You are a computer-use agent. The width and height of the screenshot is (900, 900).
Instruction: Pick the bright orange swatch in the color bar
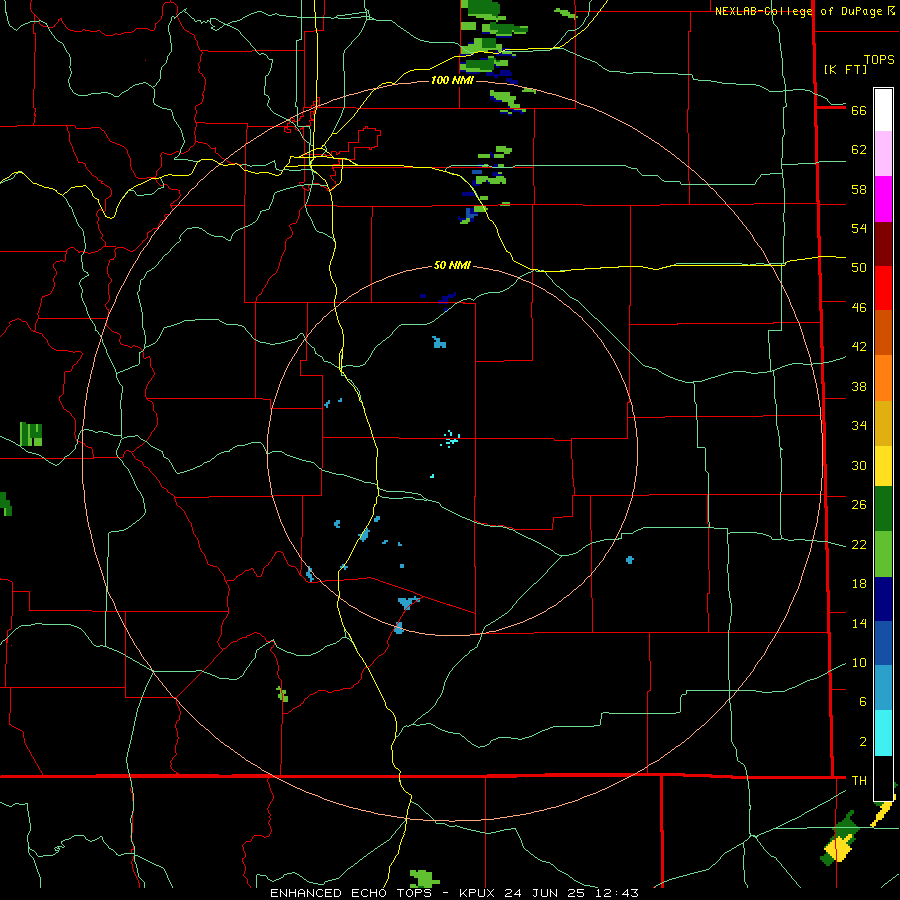click(x=883, y=378)
